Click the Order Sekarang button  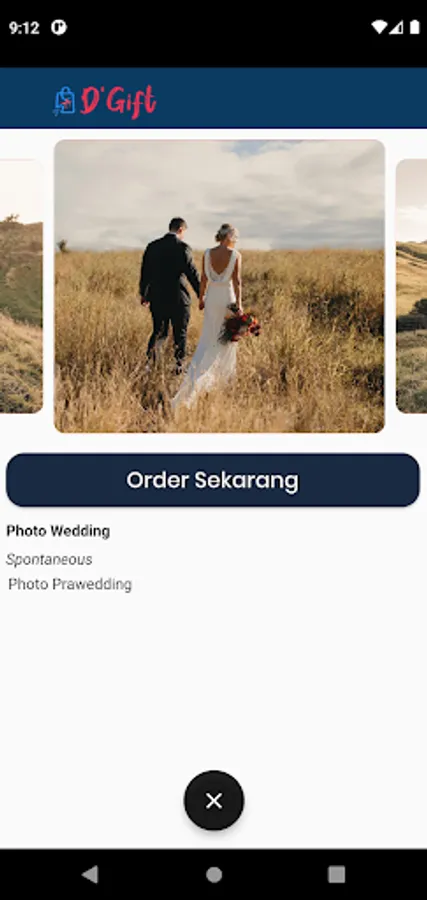(213, 480)
